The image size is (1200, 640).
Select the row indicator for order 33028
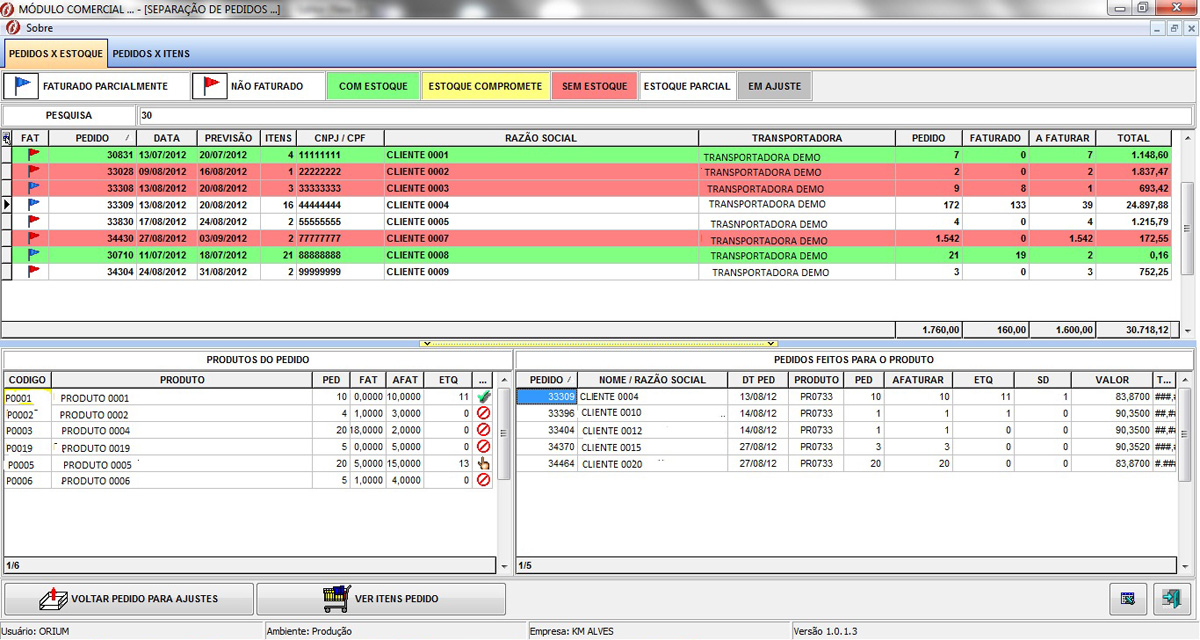[7, 172]
